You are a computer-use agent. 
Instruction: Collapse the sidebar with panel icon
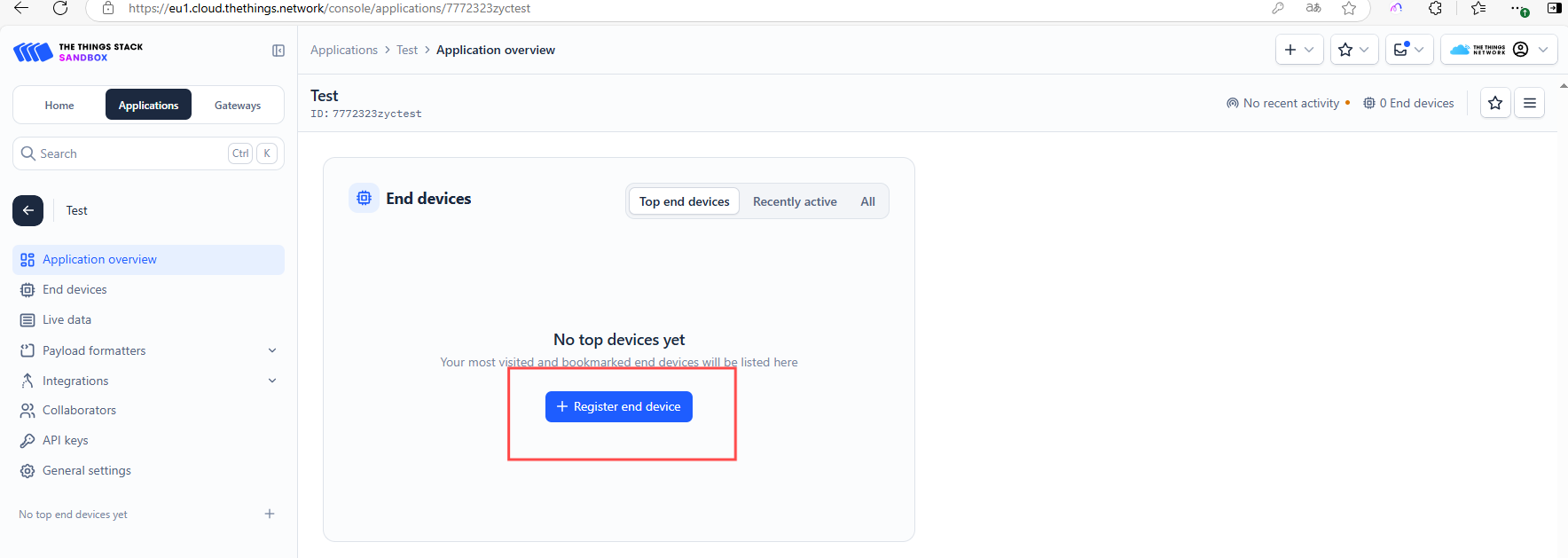pyautogui.click(x=278, y=51)
